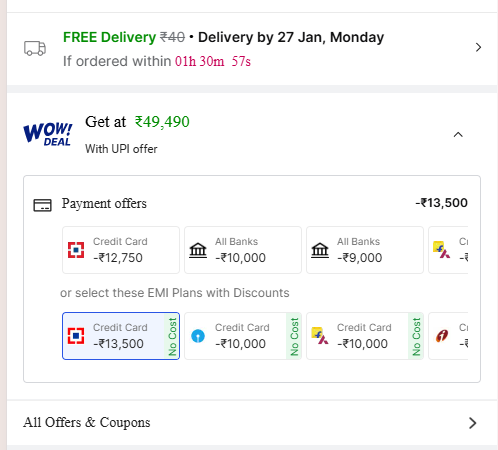Click SBI logo in EMI plans
The image size is (498, 450).
[x=198, y=336]
